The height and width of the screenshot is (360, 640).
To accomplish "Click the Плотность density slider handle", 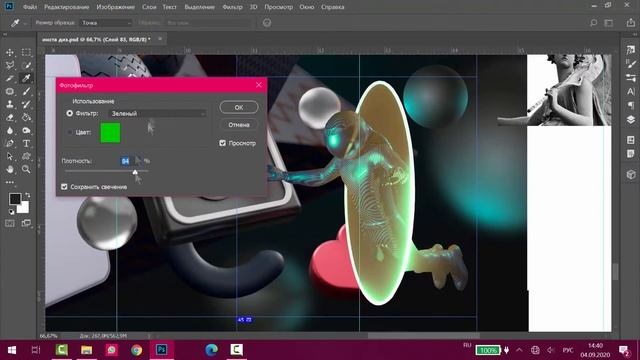I will pos(135,172).
